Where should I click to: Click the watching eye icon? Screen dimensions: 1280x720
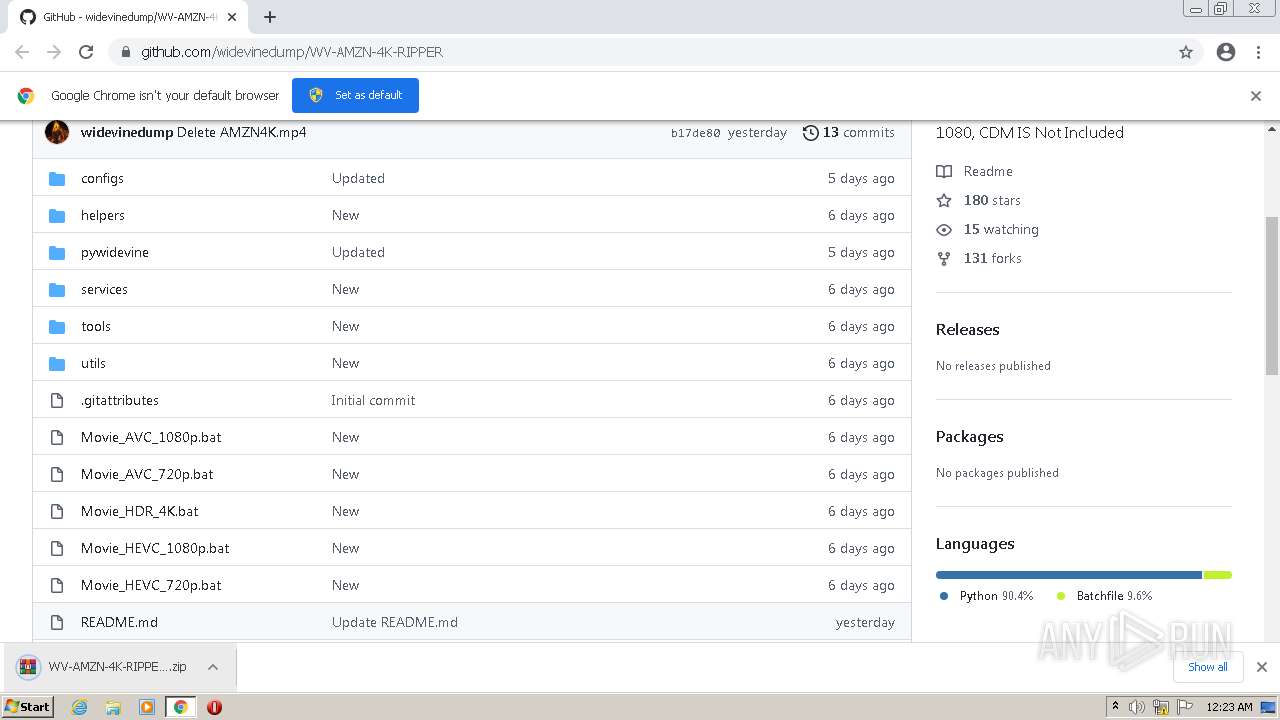(x=944, y=229)
